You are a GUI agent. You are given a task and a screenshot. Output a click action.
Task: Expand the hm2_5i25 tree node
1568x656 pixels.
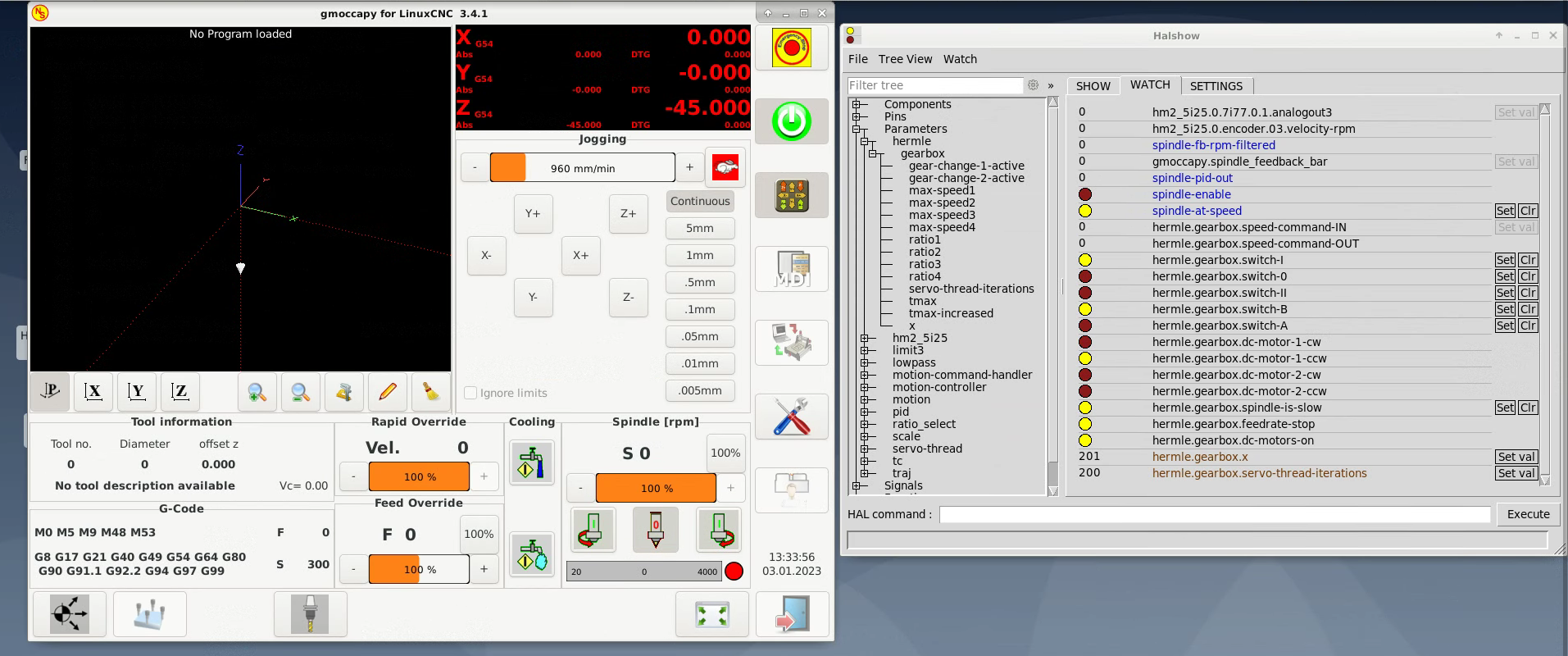(x=864, y=338)
